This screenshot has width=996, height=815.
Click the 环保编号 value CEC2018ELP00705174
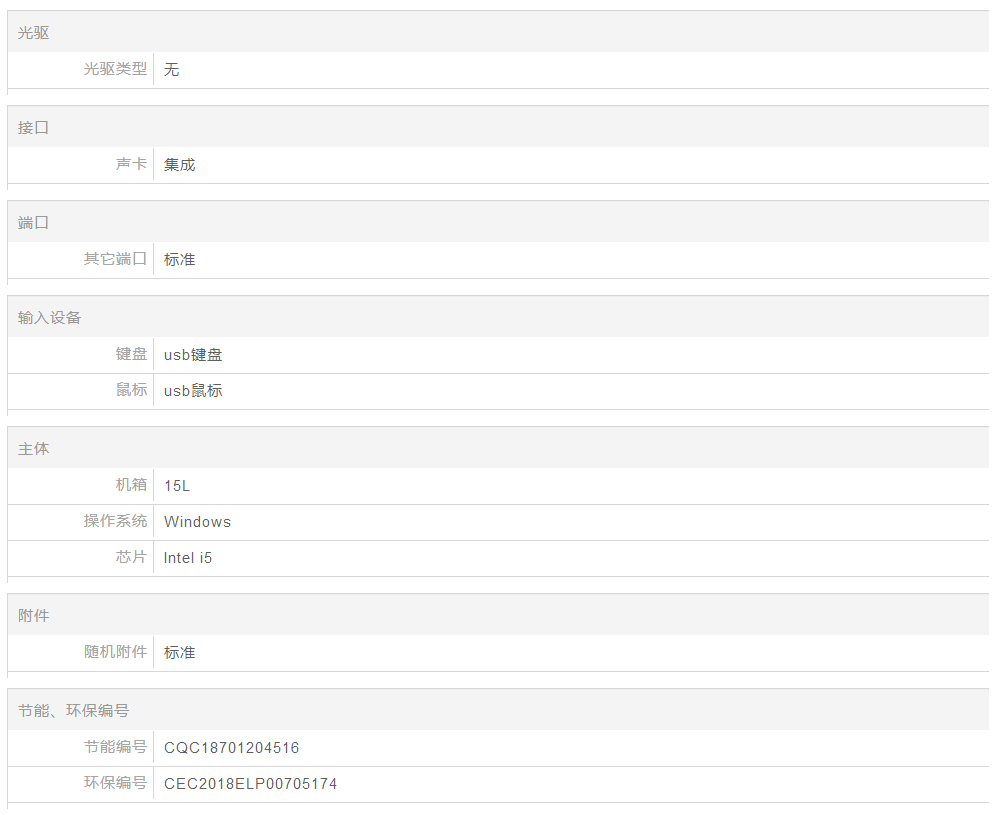click(250, 784)
